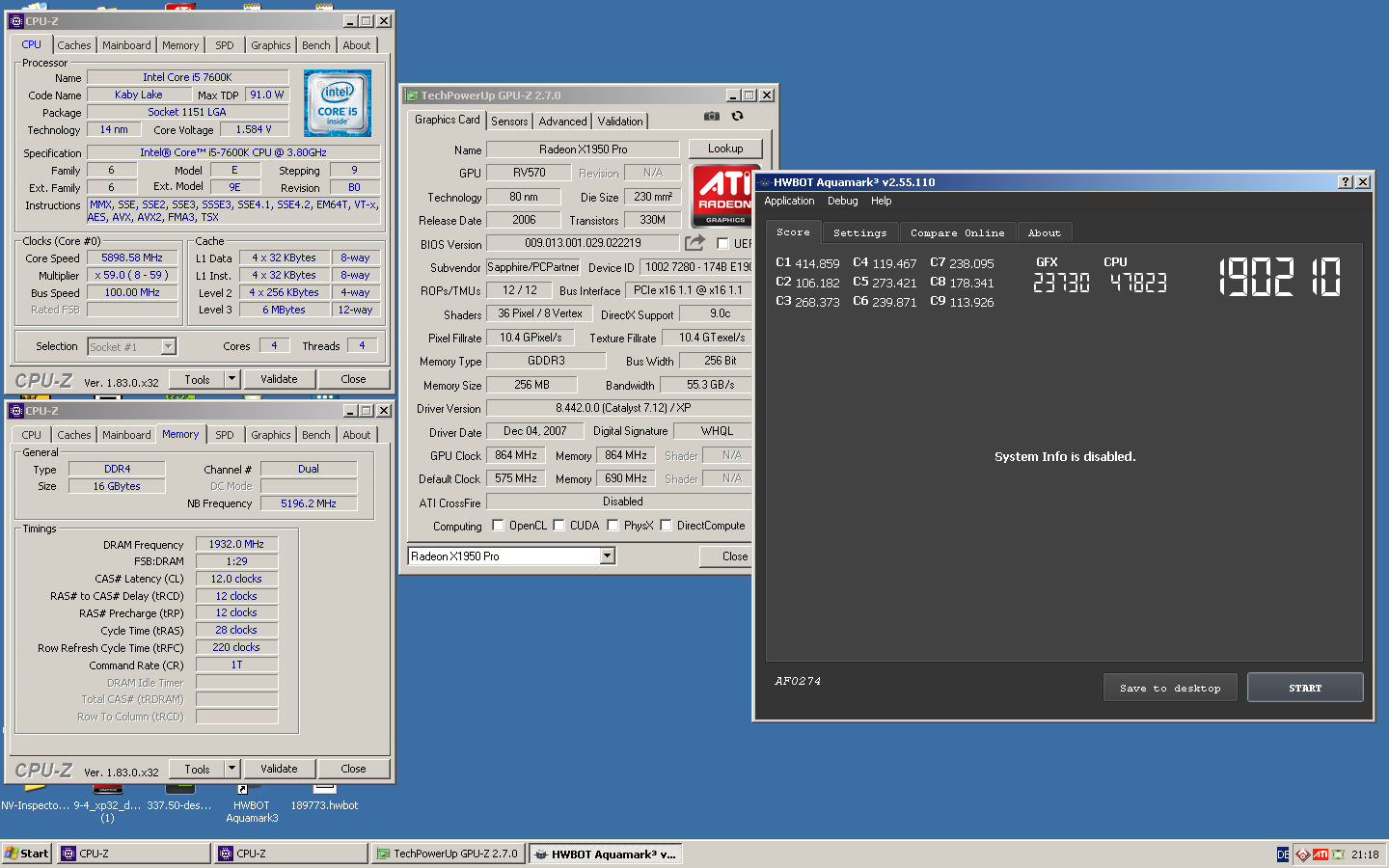Image resolution: width=1389 pixels, height=868 pixels.
Task: Click the BIOS share/export arrow icon in GPU-Z
Action: (x=694, y=243)
